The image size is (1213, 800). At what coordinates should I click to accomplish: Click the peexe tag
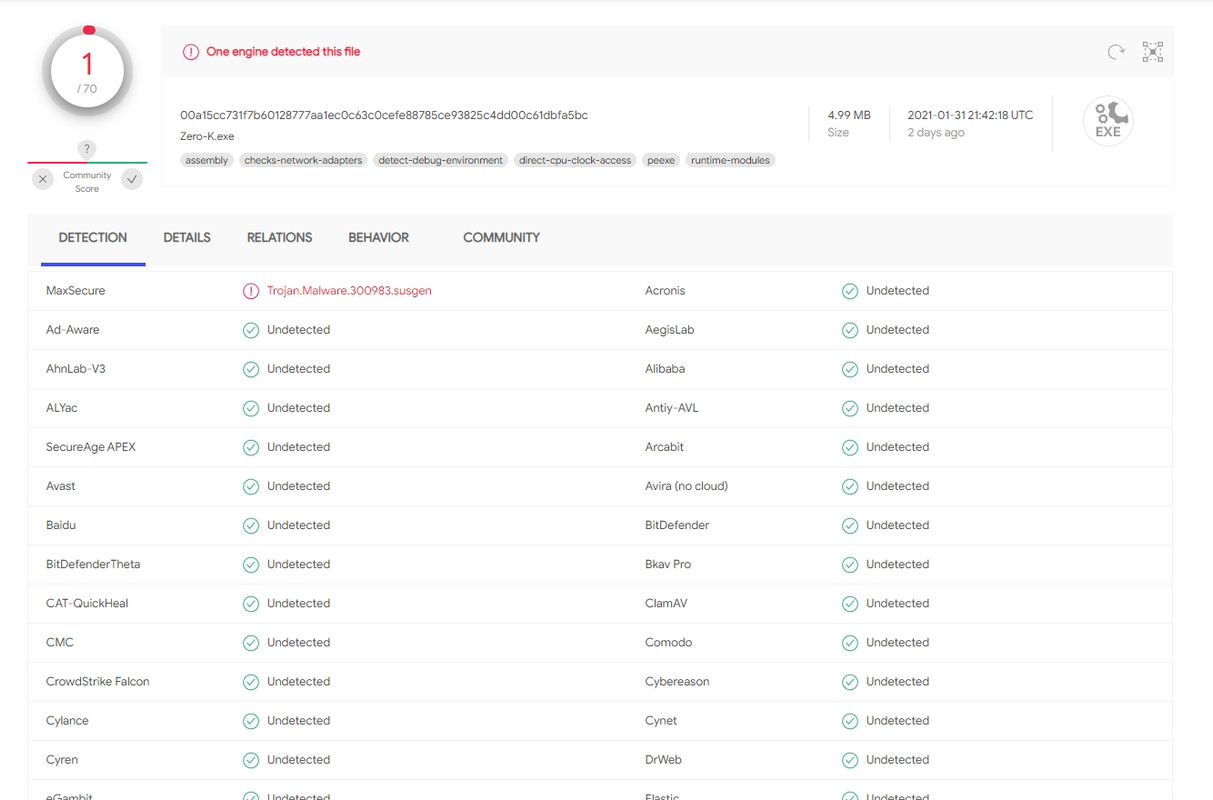point(661,160)
